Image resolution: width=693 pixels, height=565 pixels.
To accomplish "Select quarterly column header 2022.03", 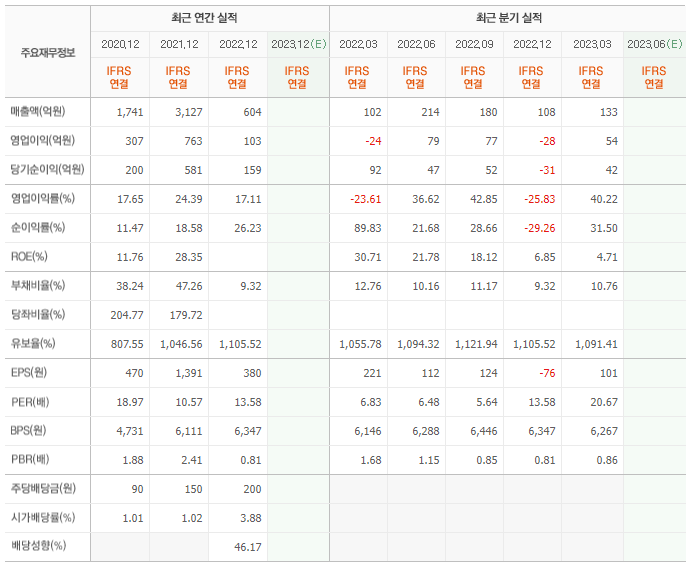I will click(x=358, y=44).
